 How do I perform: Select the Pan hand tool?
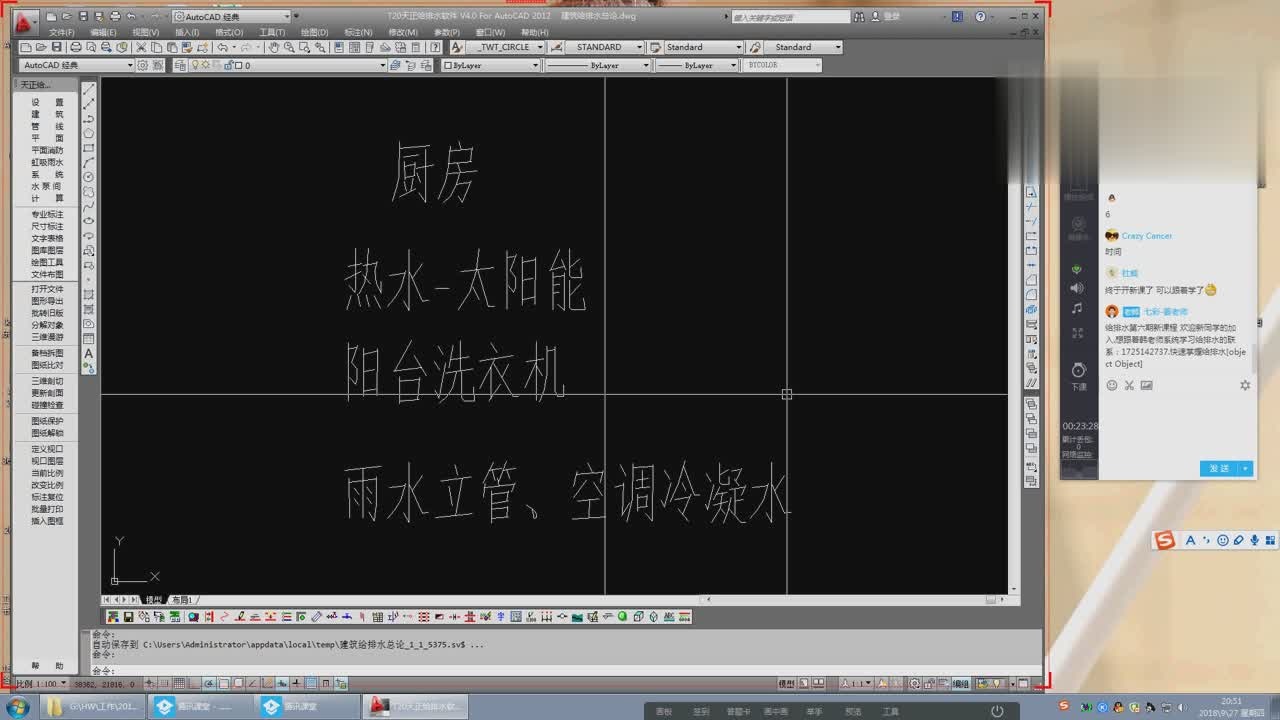(275, 47)
